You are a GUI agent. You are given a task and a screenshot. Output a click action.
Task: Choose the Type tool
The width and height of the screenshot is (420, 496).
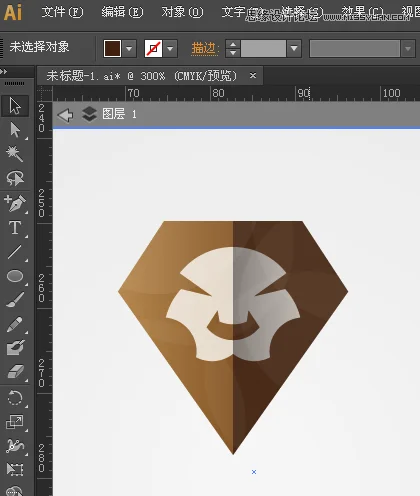tap(15, 228)
